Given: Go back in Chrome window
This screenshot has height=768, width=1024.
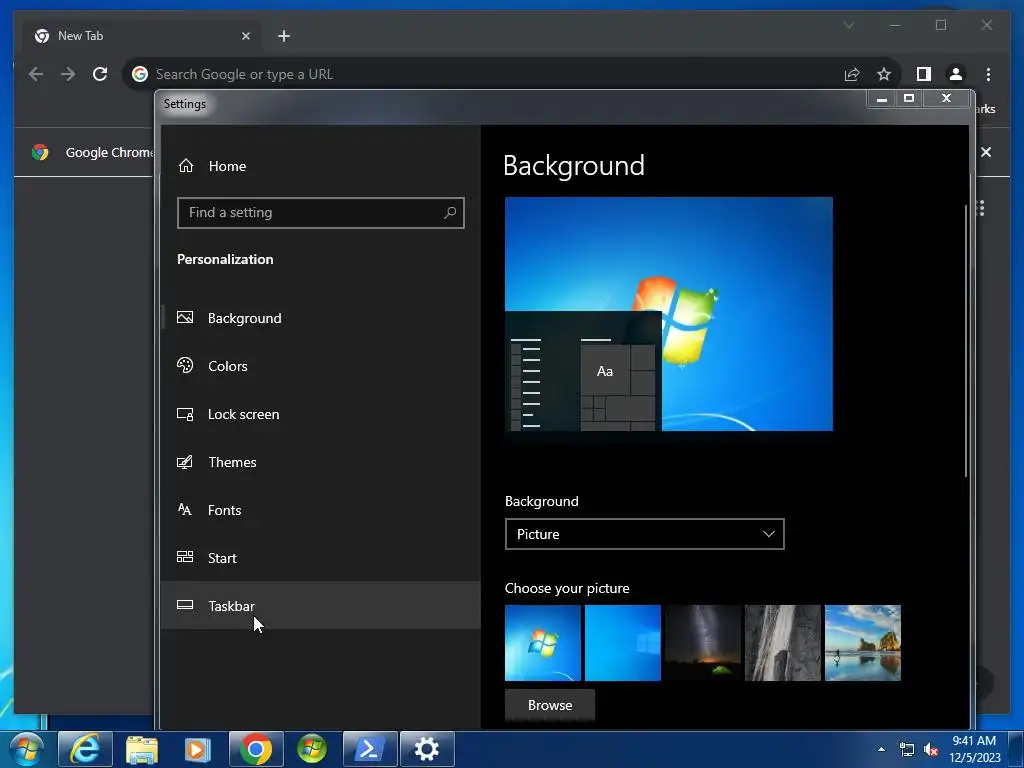Looking at the screenshot, I should click(x=36, y=74).
